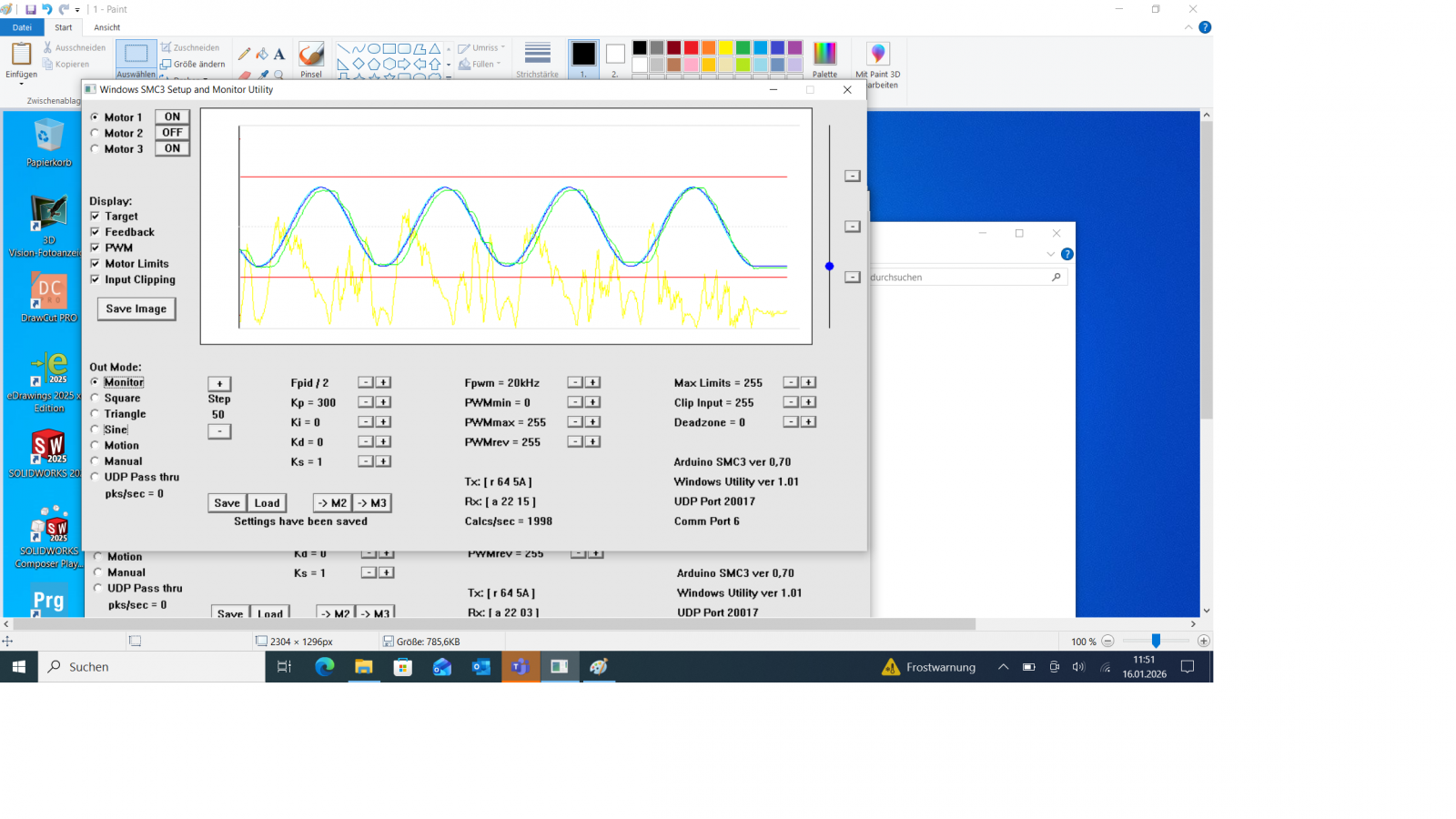Increase Kp with its plus button
The image size is (1456, 819).
pos(384,402)
